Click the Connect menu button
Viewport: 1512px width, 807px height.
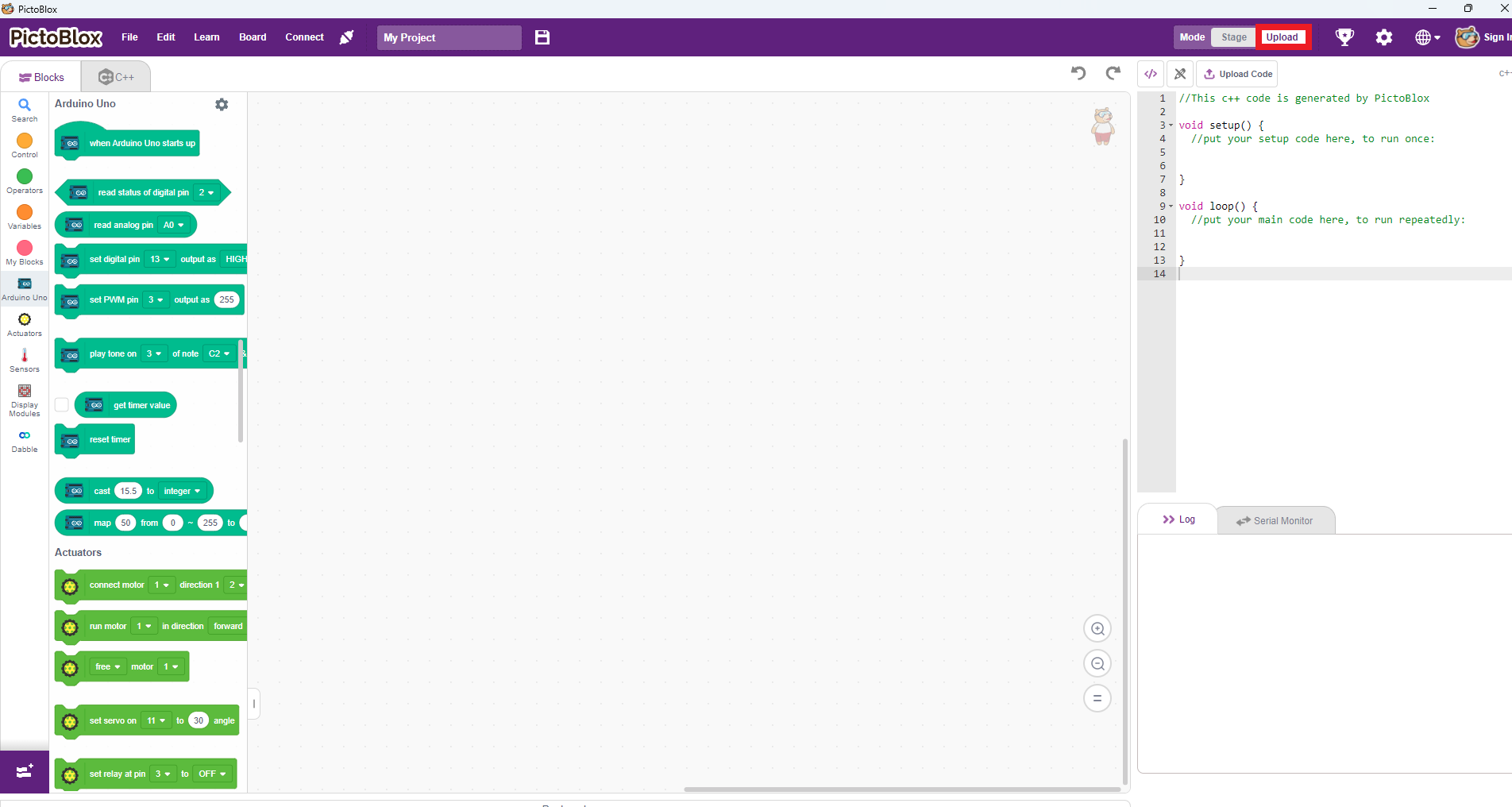coord(304,37)
